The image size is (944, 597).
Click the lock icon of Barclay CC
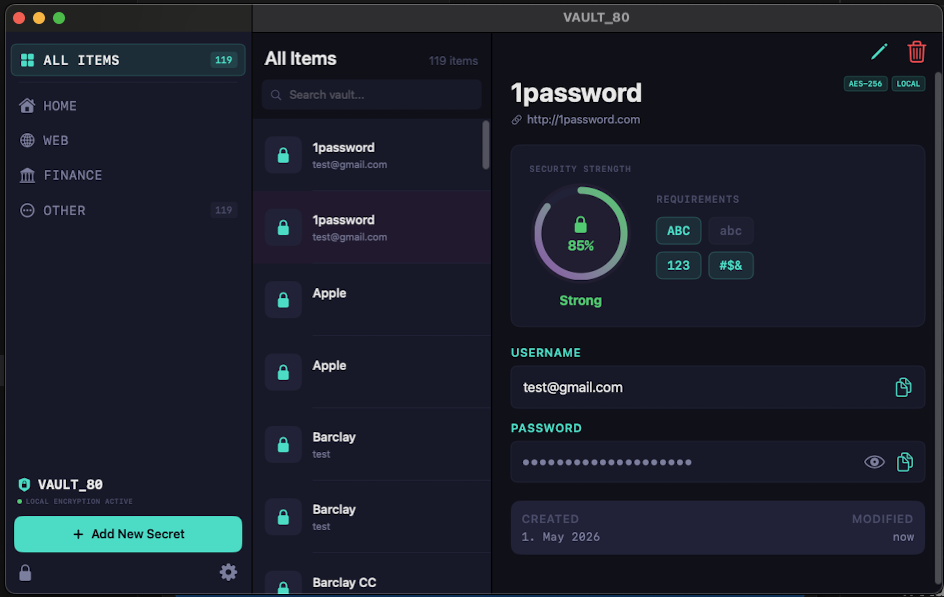283,585
